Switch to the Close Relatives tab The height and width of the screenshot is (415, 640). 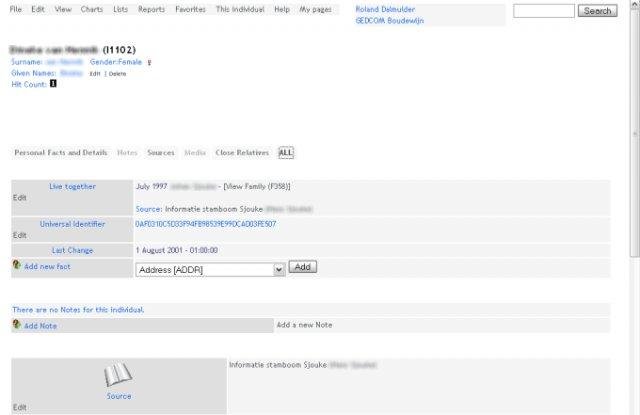[x=242, y=153]
